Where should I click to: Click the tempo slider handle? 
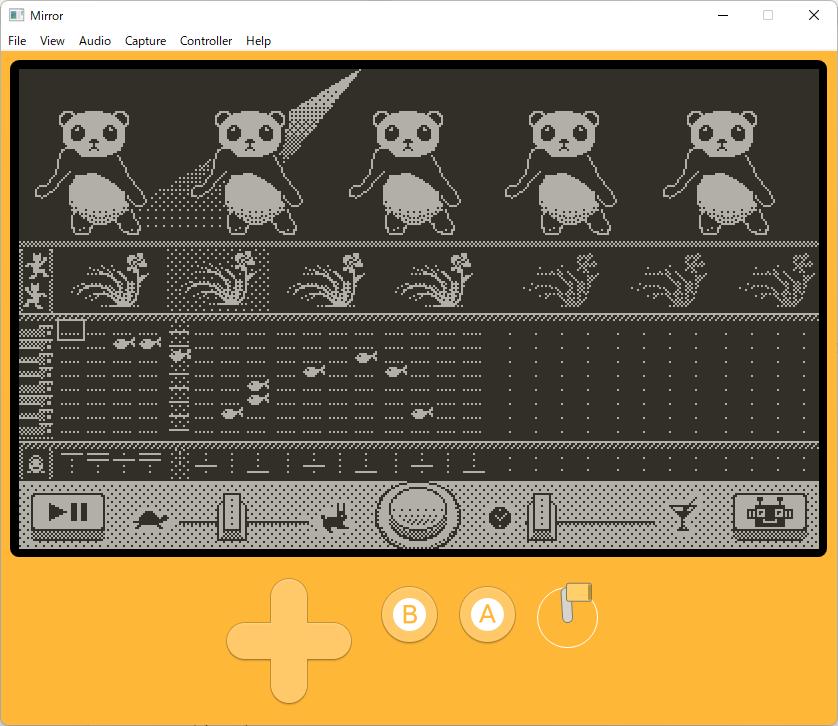[x=232, y=515]
